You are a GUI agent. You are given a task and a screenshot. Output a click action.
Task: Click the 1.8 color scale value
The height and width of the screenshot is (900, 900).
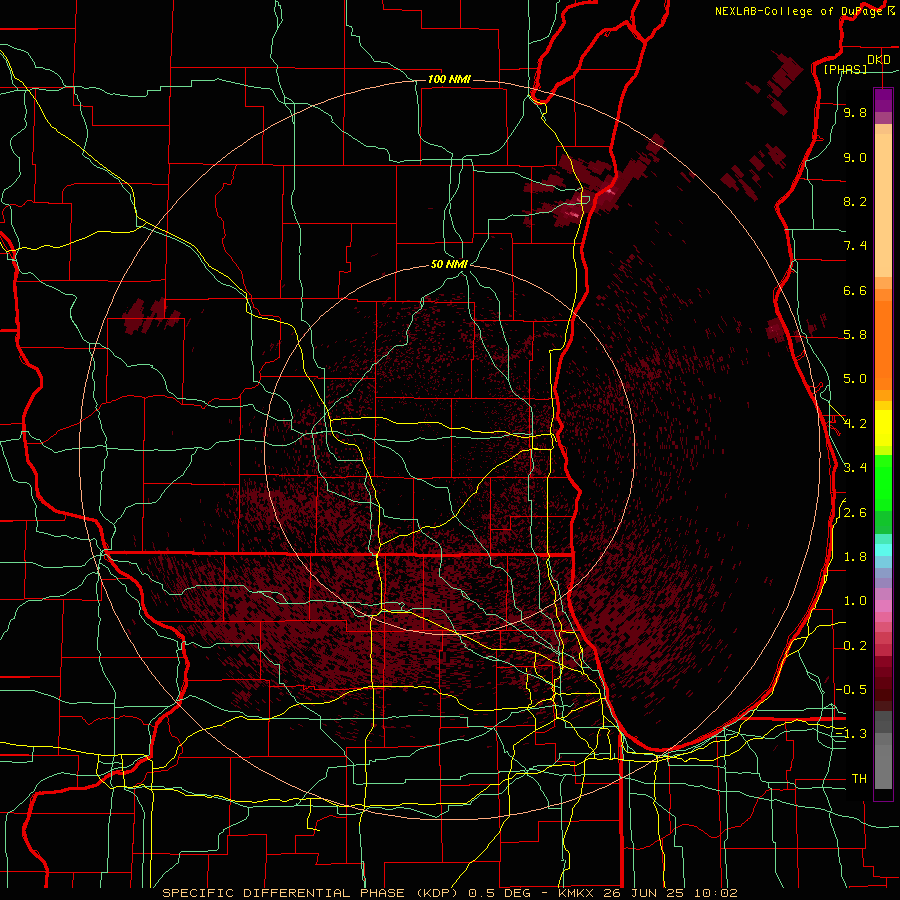coord(855,557)
